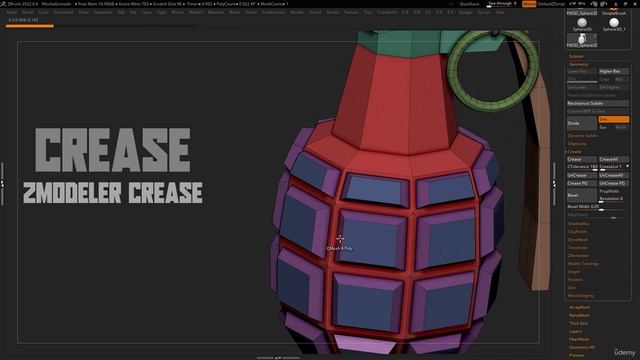This screenshot has width=640, height=360.
Task: Click the UnCreaseAll button
Action: click(613, 175)
